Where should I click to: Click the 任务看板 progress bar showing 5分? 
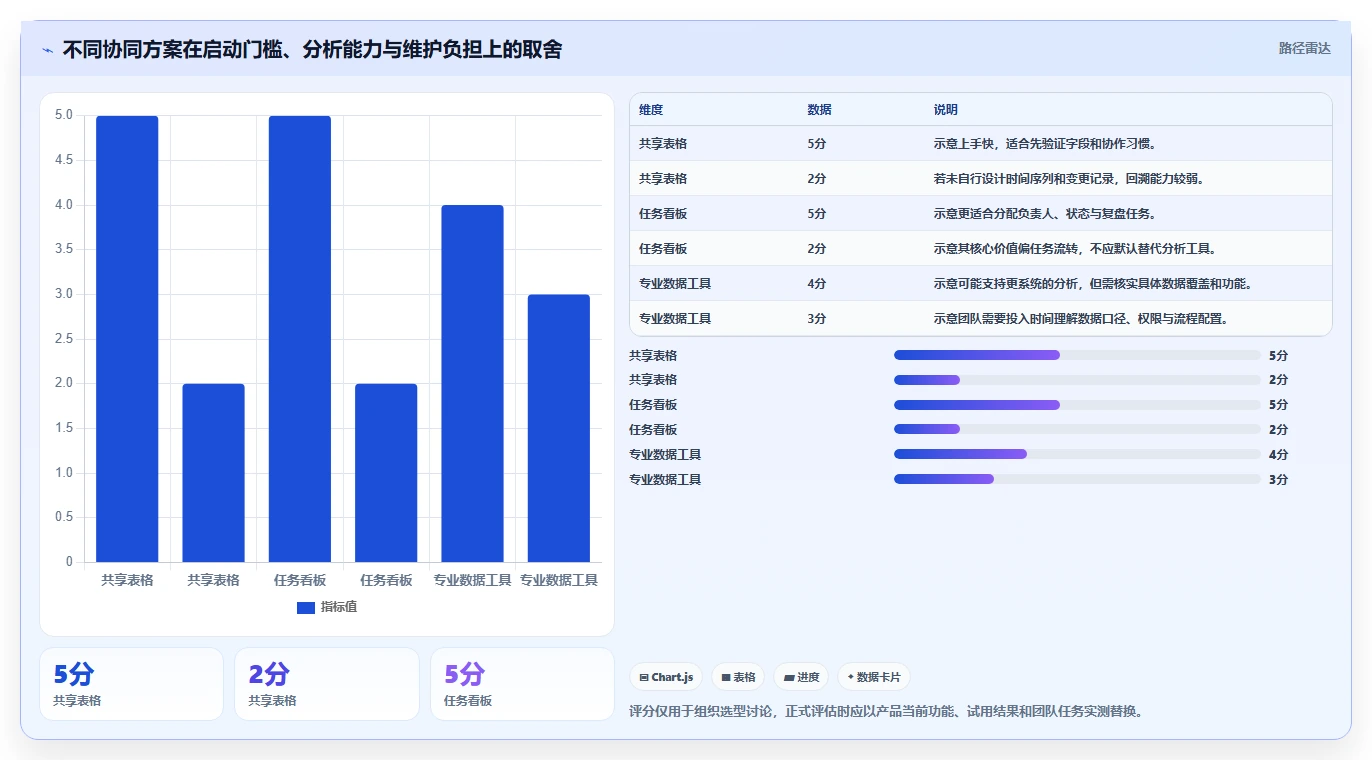coord(1077,405)
